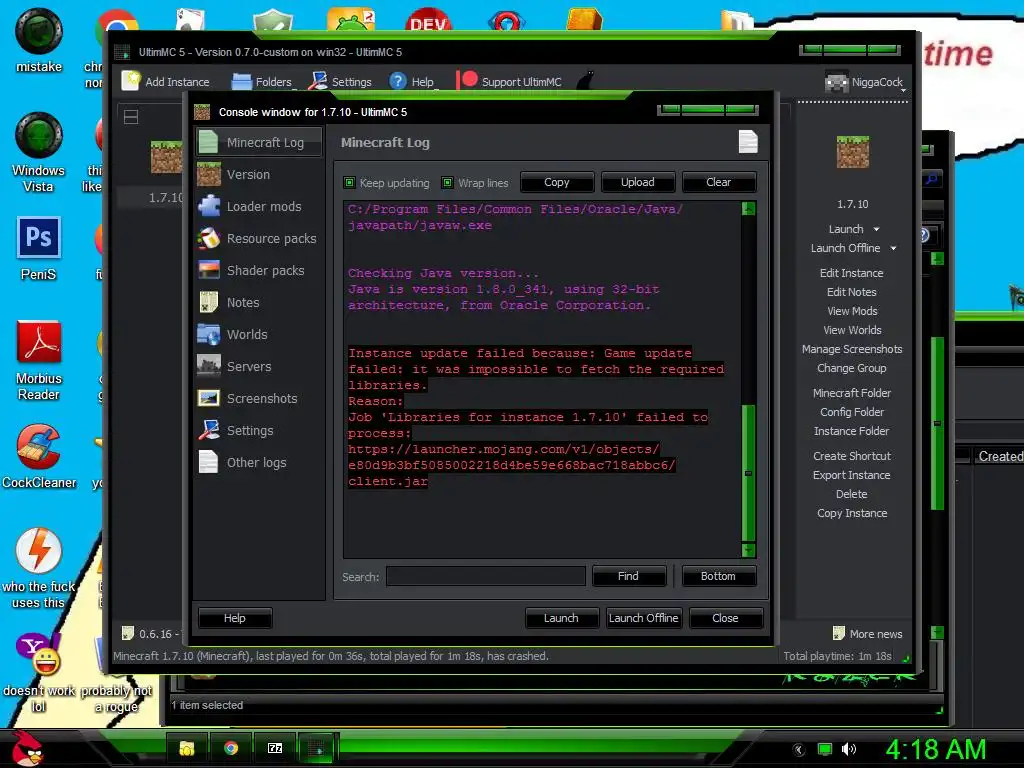Image resolution: width=1024 pixels, height=768 pixels.
Task: Toggle the Wrap lines checkbox
Action: point(447,183)
